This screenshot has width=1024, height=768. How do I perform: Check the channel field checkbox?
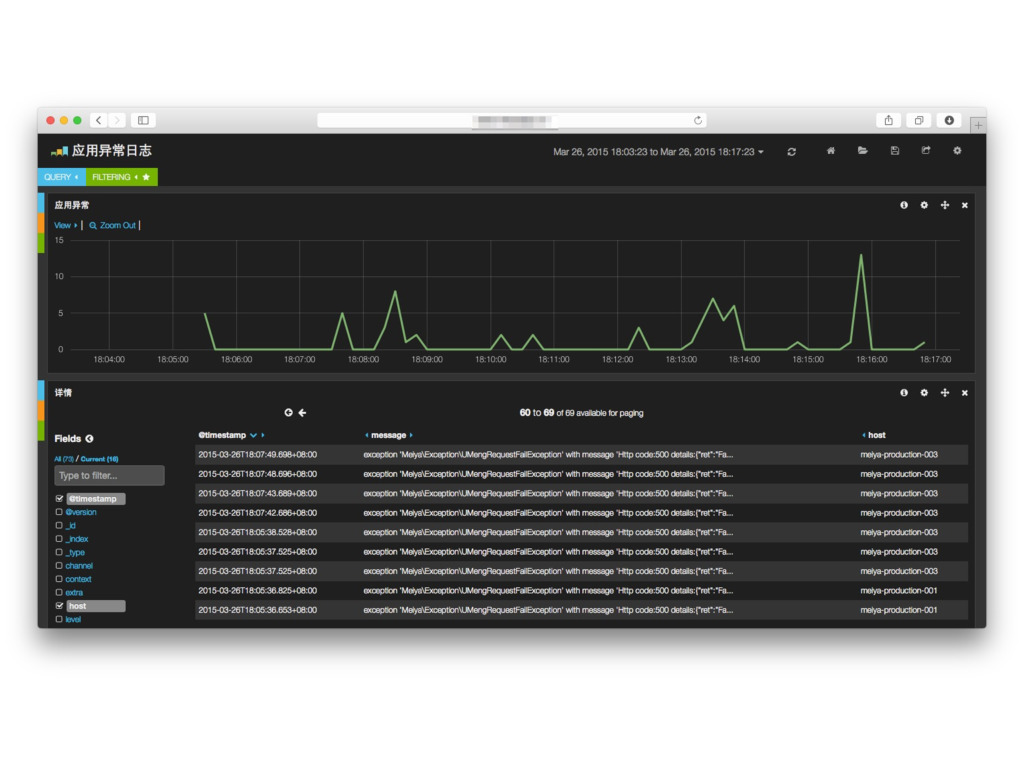point(59,566)
